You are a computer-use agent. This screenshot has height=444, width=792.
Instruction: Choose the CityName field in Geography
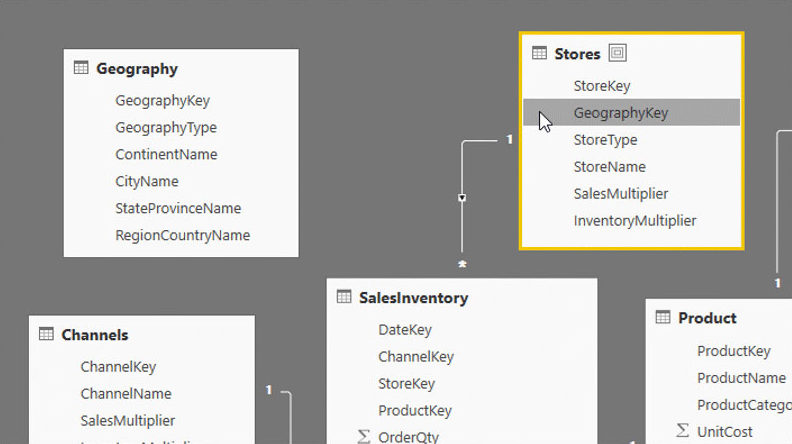pos(146,182)
